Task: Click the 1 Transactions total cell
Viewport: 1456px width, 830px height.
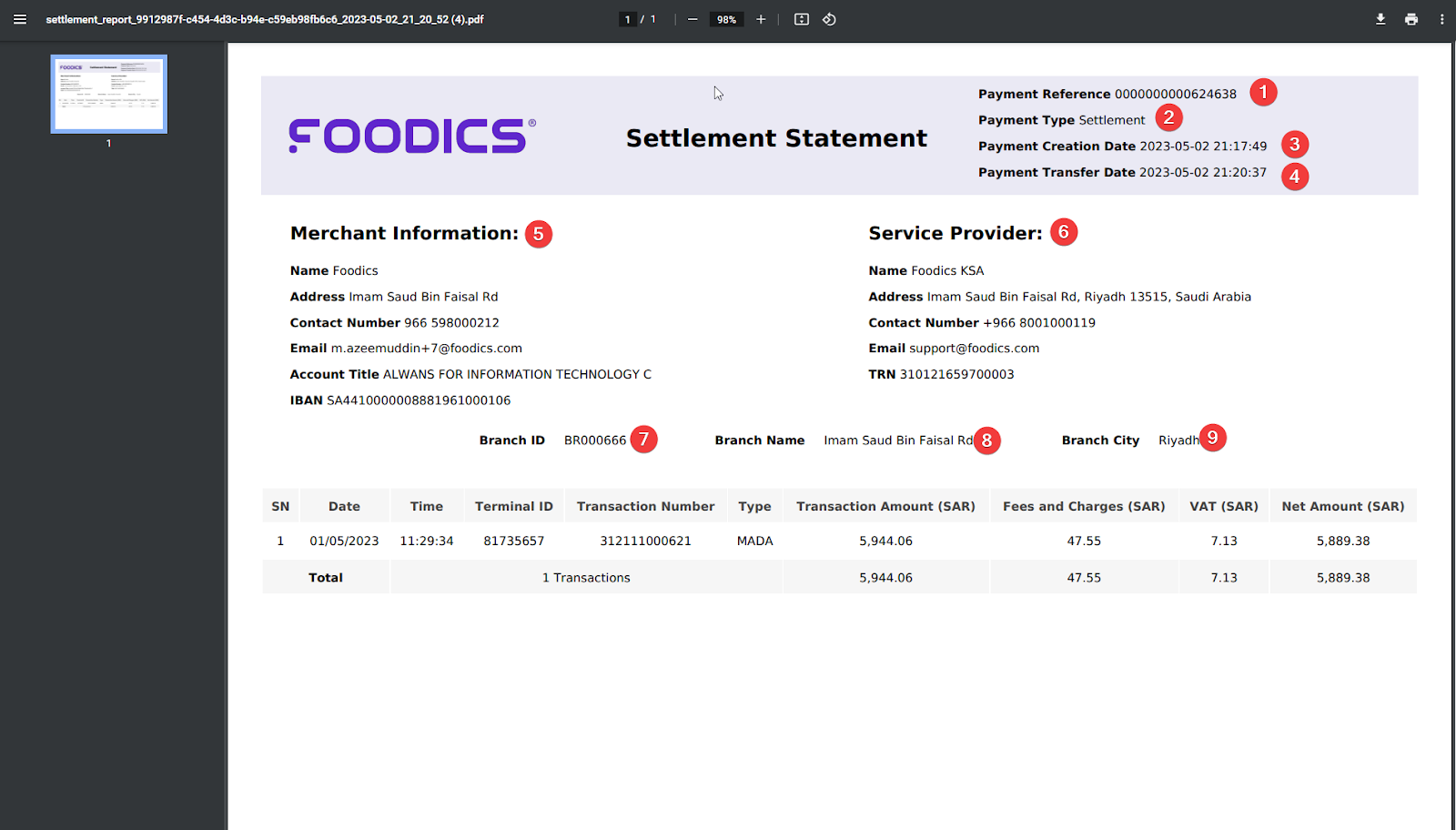Action: pos(586,578)
